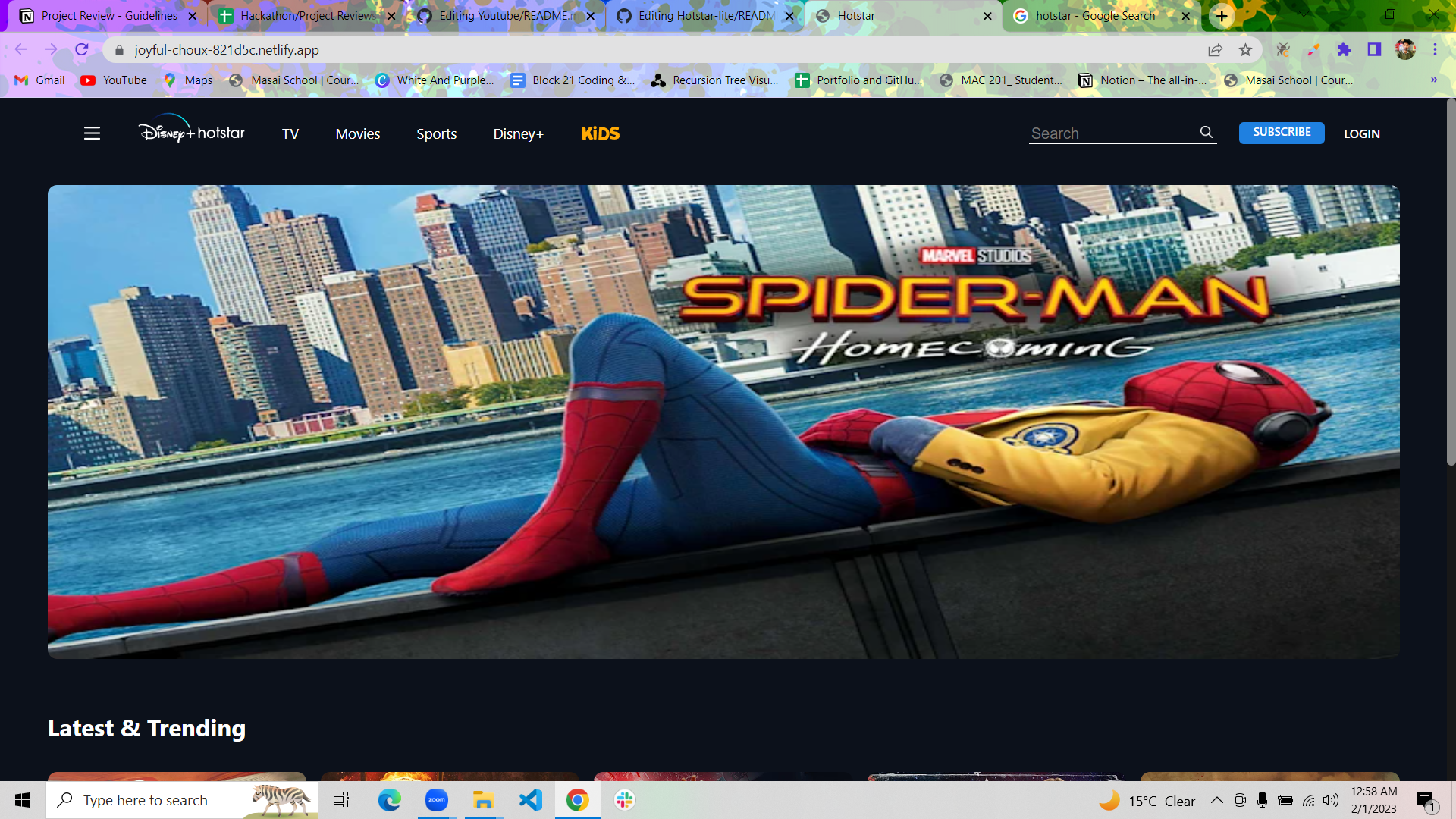Go forward in browser history
The width and height of the screenshot is (1456, 819).
click(52, 50)
